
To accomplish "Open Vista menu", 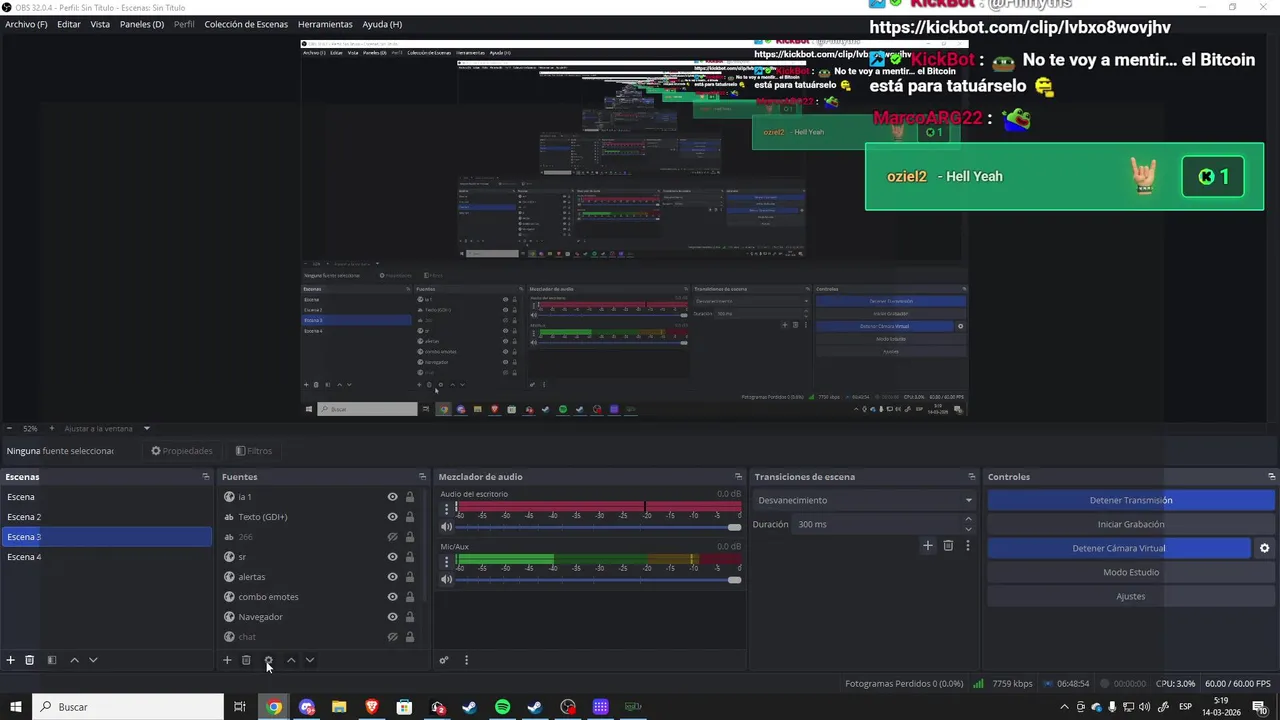I will pyautogui.click(x=100, y=24).
